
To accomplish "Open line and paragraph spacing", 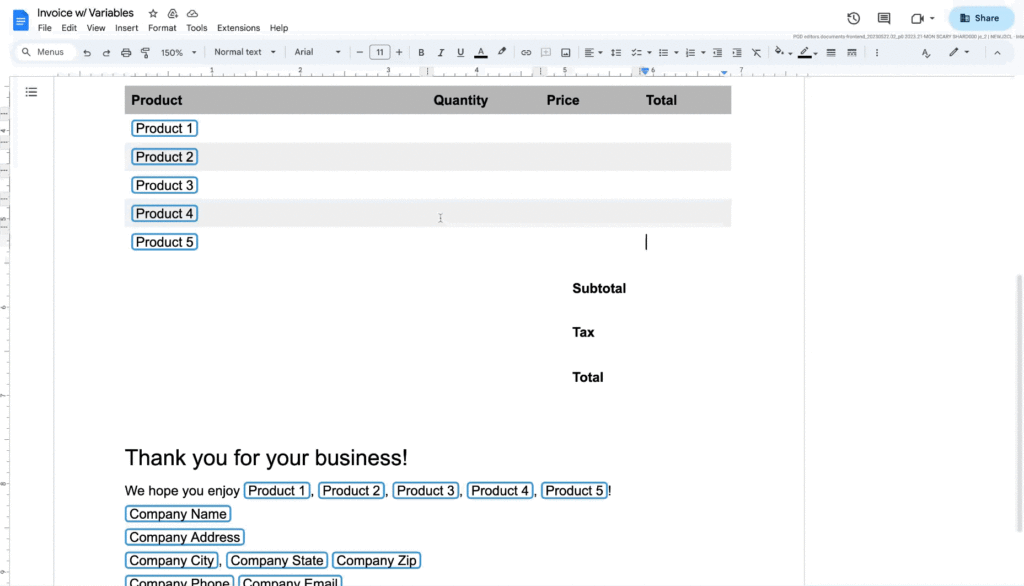I will click(x=615, y=52).
